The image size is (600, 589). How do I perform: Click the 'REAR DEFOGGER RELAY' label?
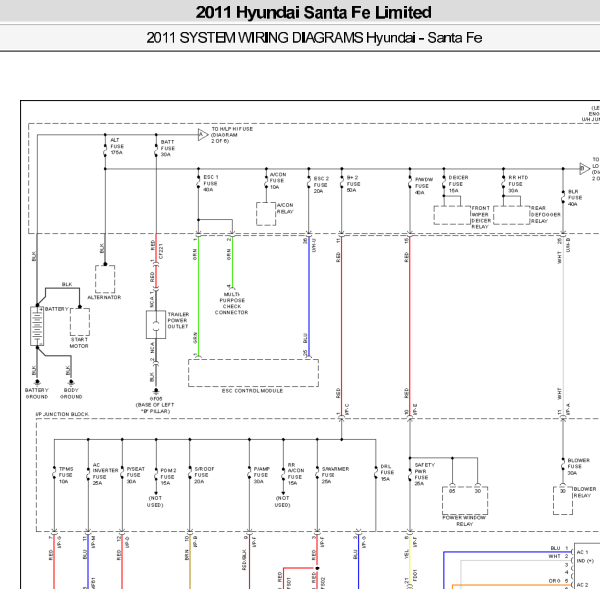point(545,214)
